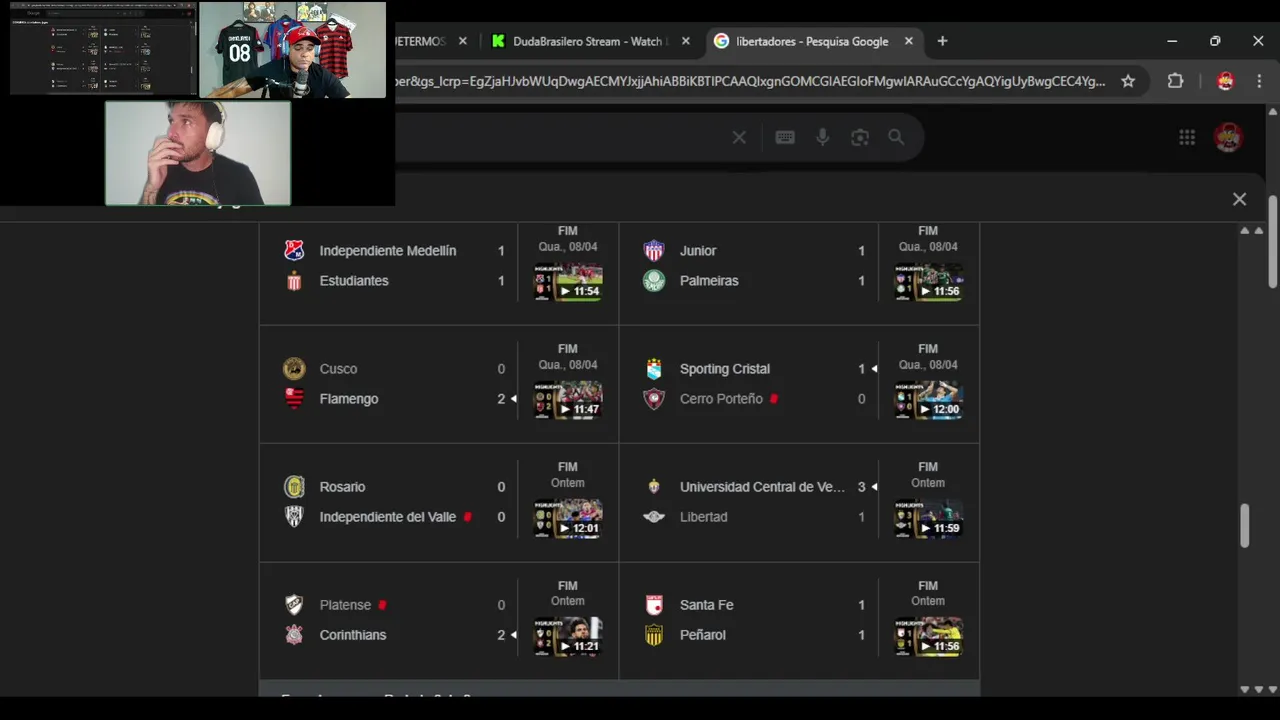Image resolution: width=1280 pixels, height=720 pixels.
Task: Click the Independiente Medellín team crest
Action: tap(294, 251)
